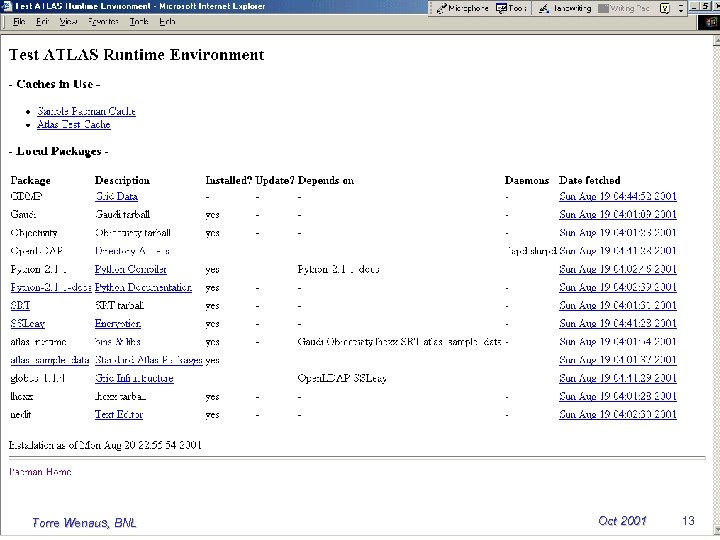Screen dimensions: 720x540
Task: Open the GDMP row date fetched link
Action: pos(618,197)
